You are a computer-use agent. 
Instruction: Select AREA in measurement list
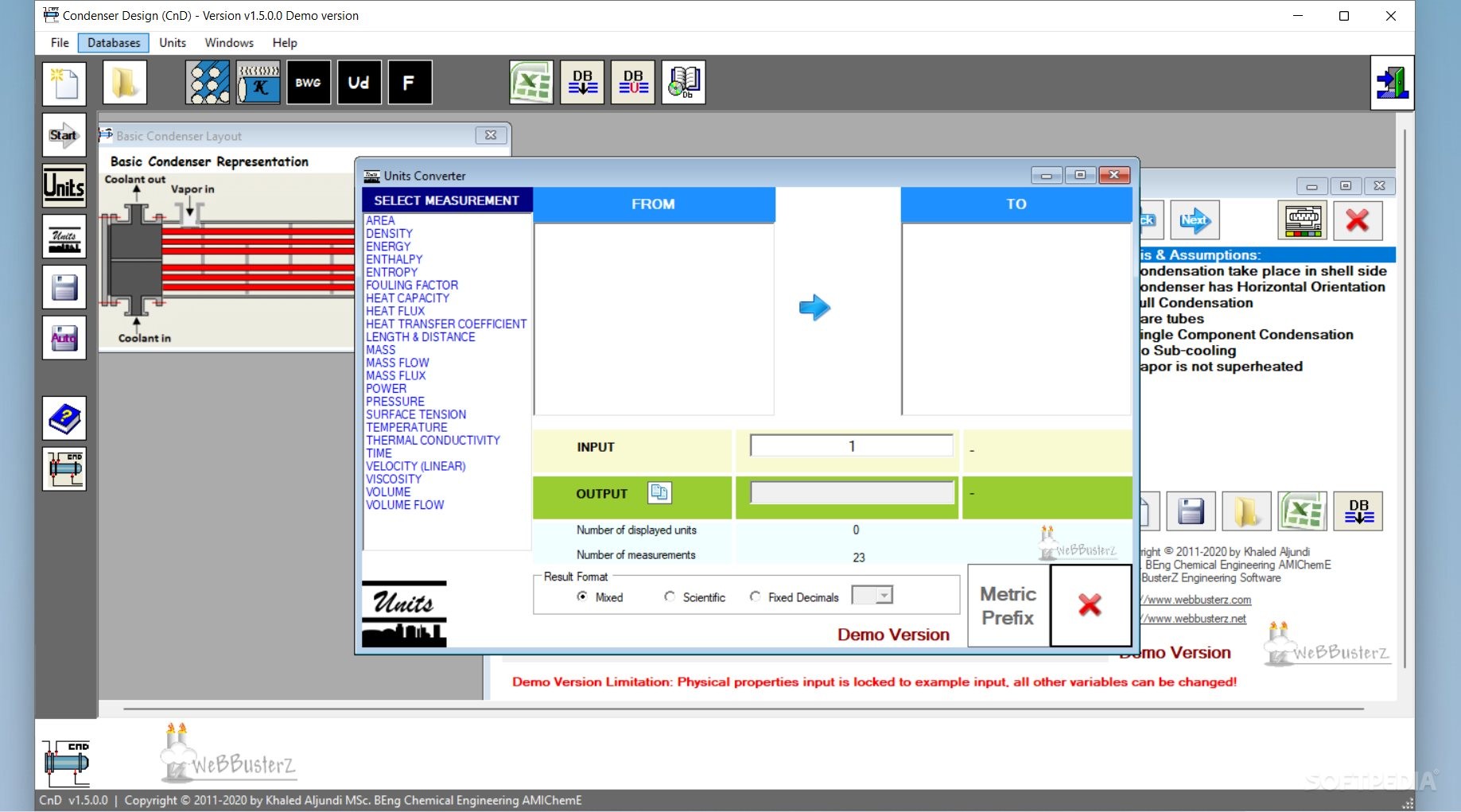pyautogui.click(x=380, y=220)
